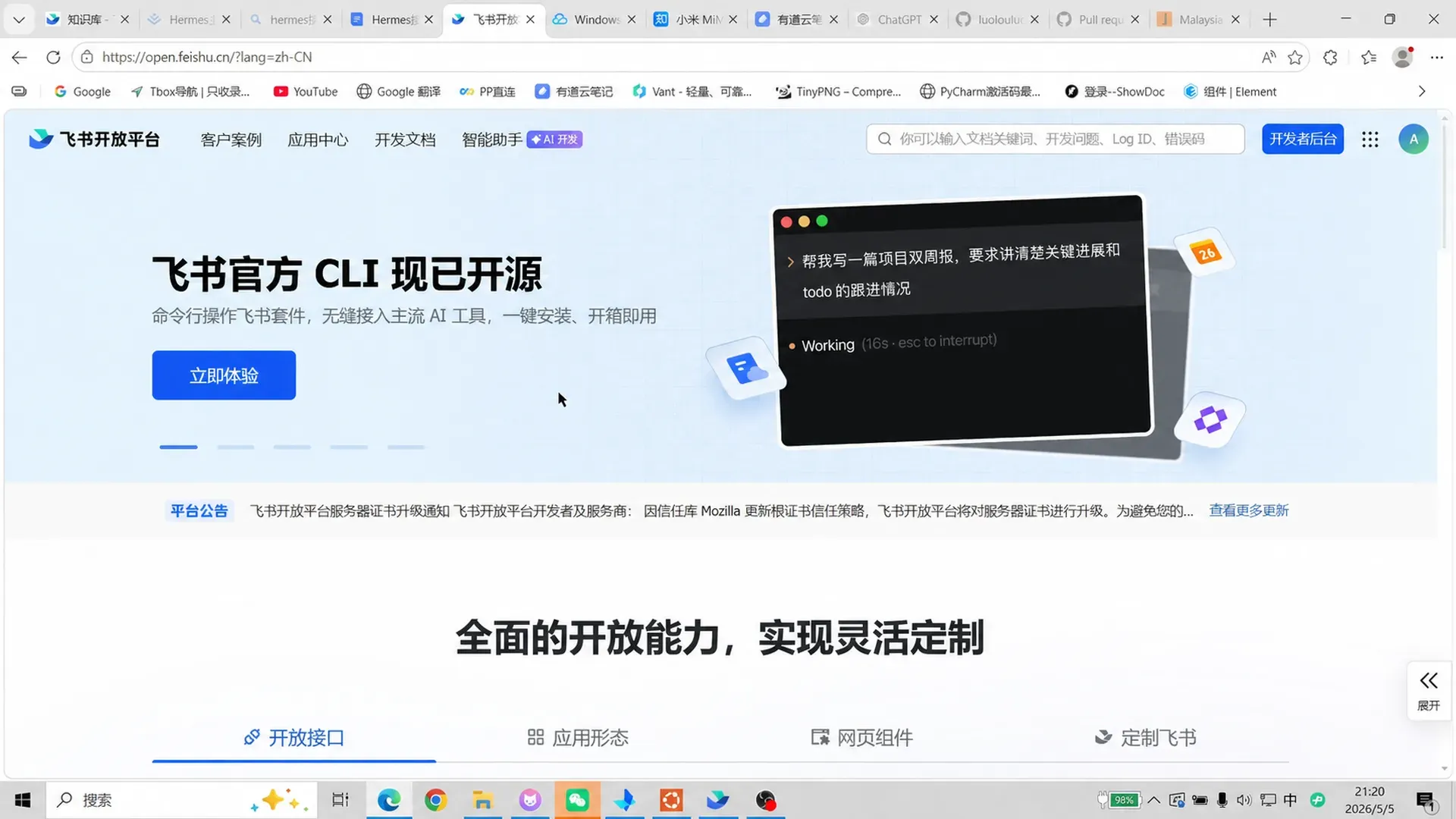Switch to the Pull request GitHub tab

point(1100,20)
